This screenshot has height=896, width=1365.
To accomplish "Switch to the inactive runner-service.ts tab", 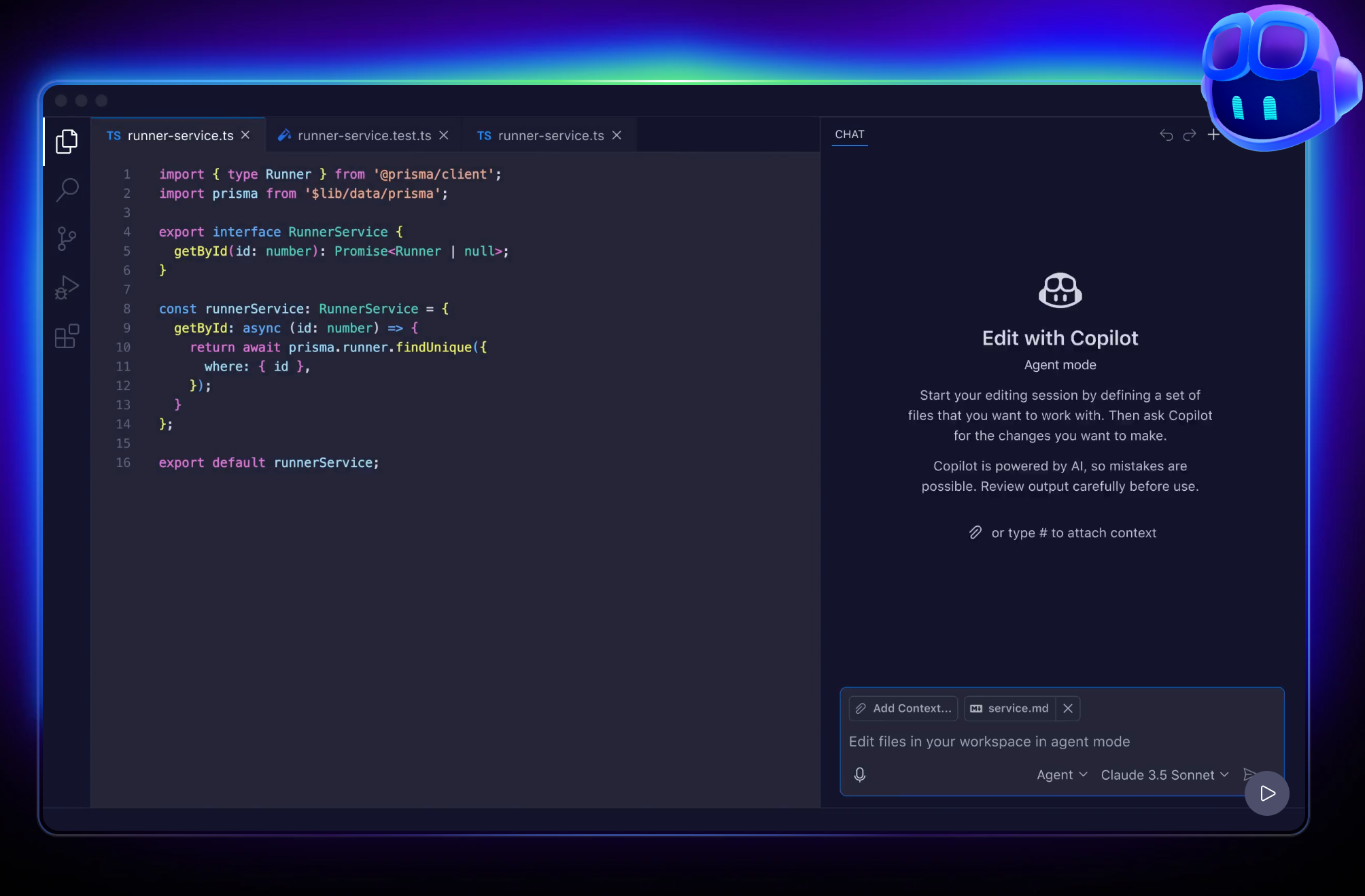I will click(x=551, y=135).
